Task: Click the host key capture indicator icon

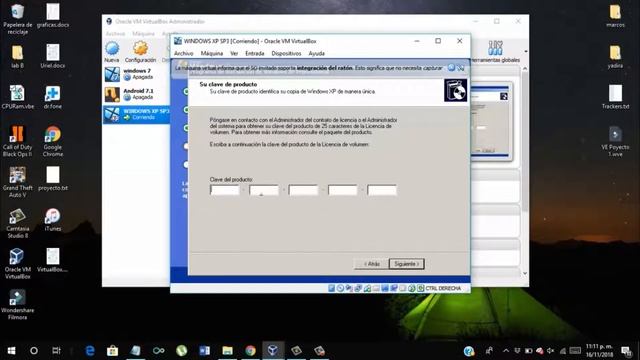Action: [420, 288]
